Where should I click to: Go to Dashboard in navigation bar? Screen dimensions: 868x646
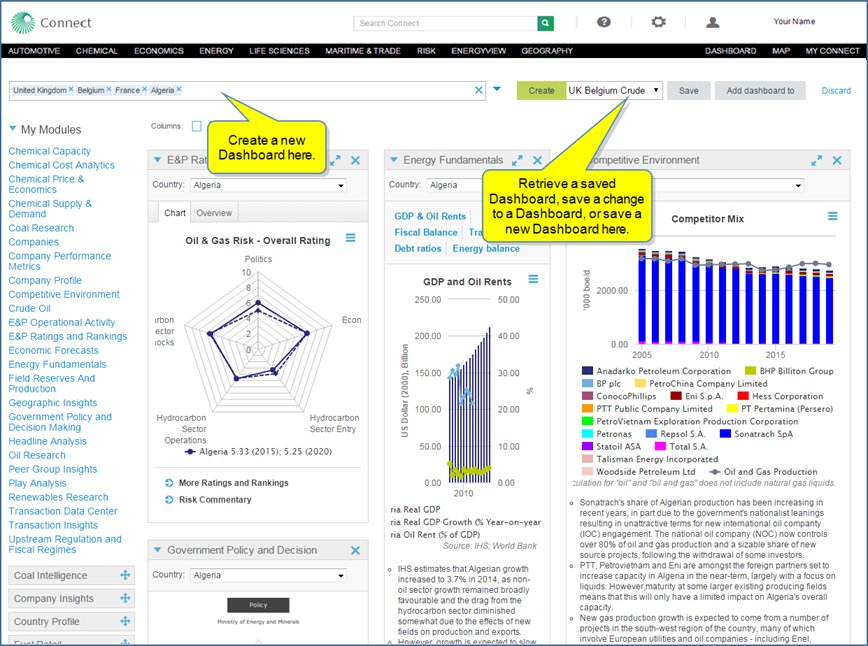[730, 51]
